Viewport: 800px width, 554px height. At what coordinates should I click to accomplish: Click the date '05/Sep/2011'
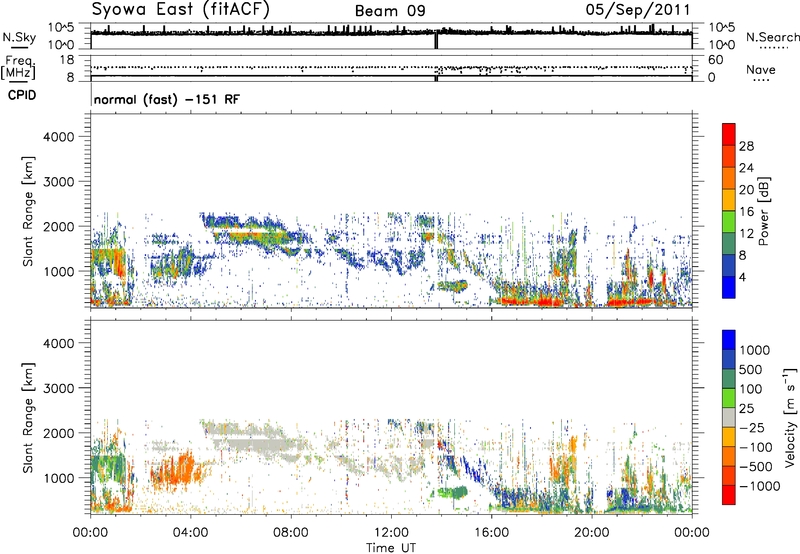pyautogui.click(x=638, y=10)
